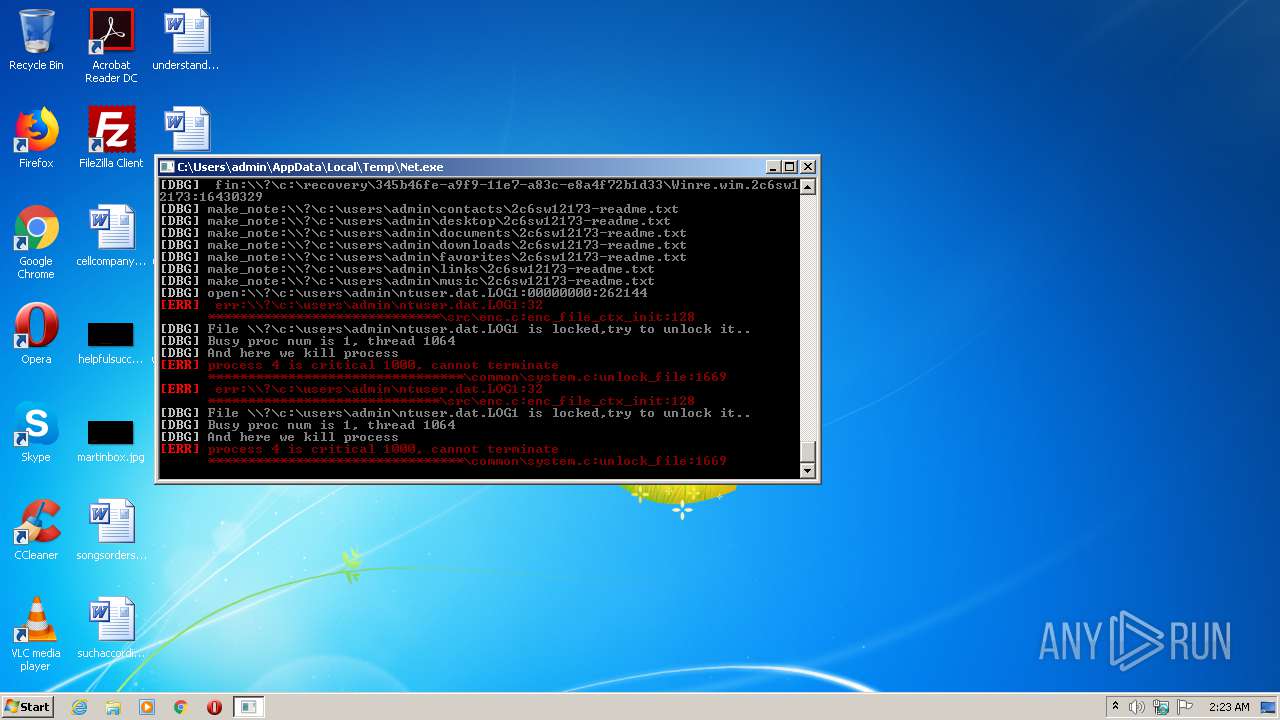Click the Net.exe console system menu icon
The image size is (1280, 720).
pos(168,167)
